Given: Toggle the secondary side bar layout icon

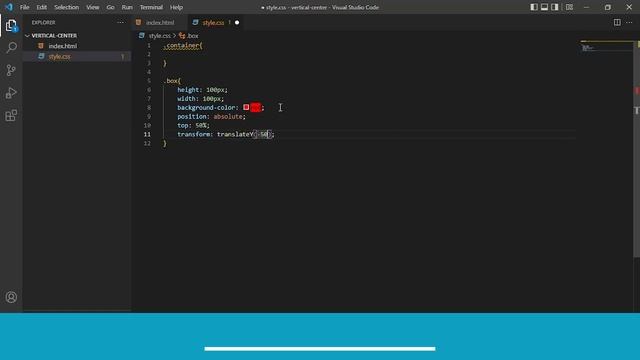Looking at the screenshot, I should pos(555,7).
